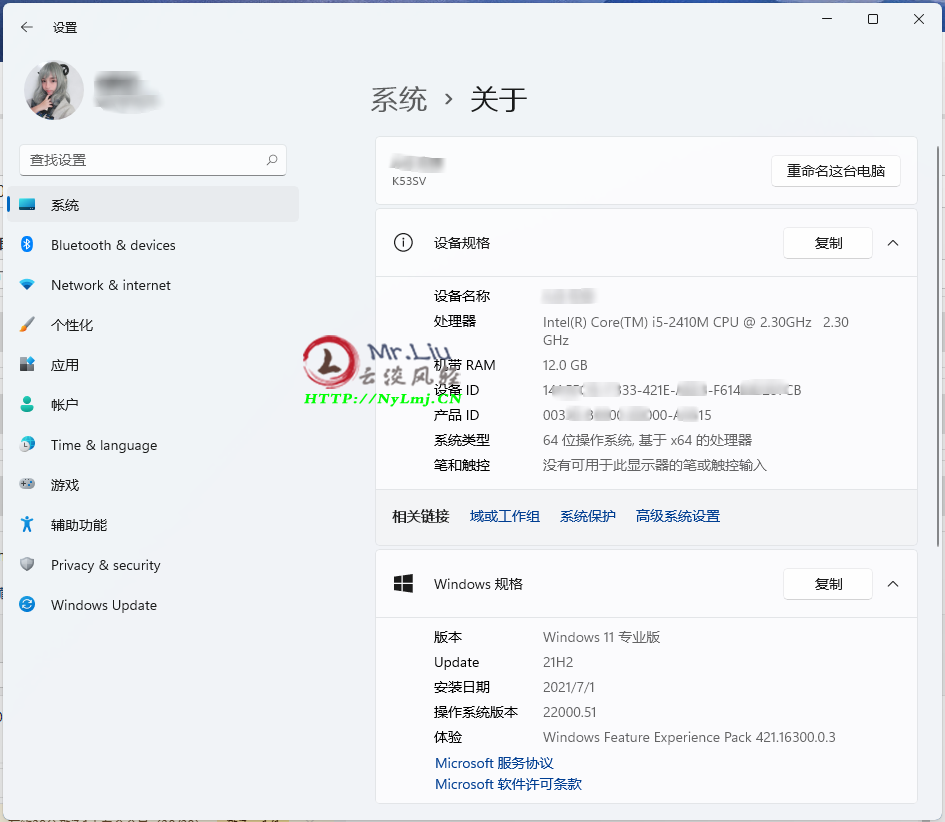Click the paintbrush 个性化 icon
The height and width of the screenshot is (822, 945).
(x=27, y=324)
